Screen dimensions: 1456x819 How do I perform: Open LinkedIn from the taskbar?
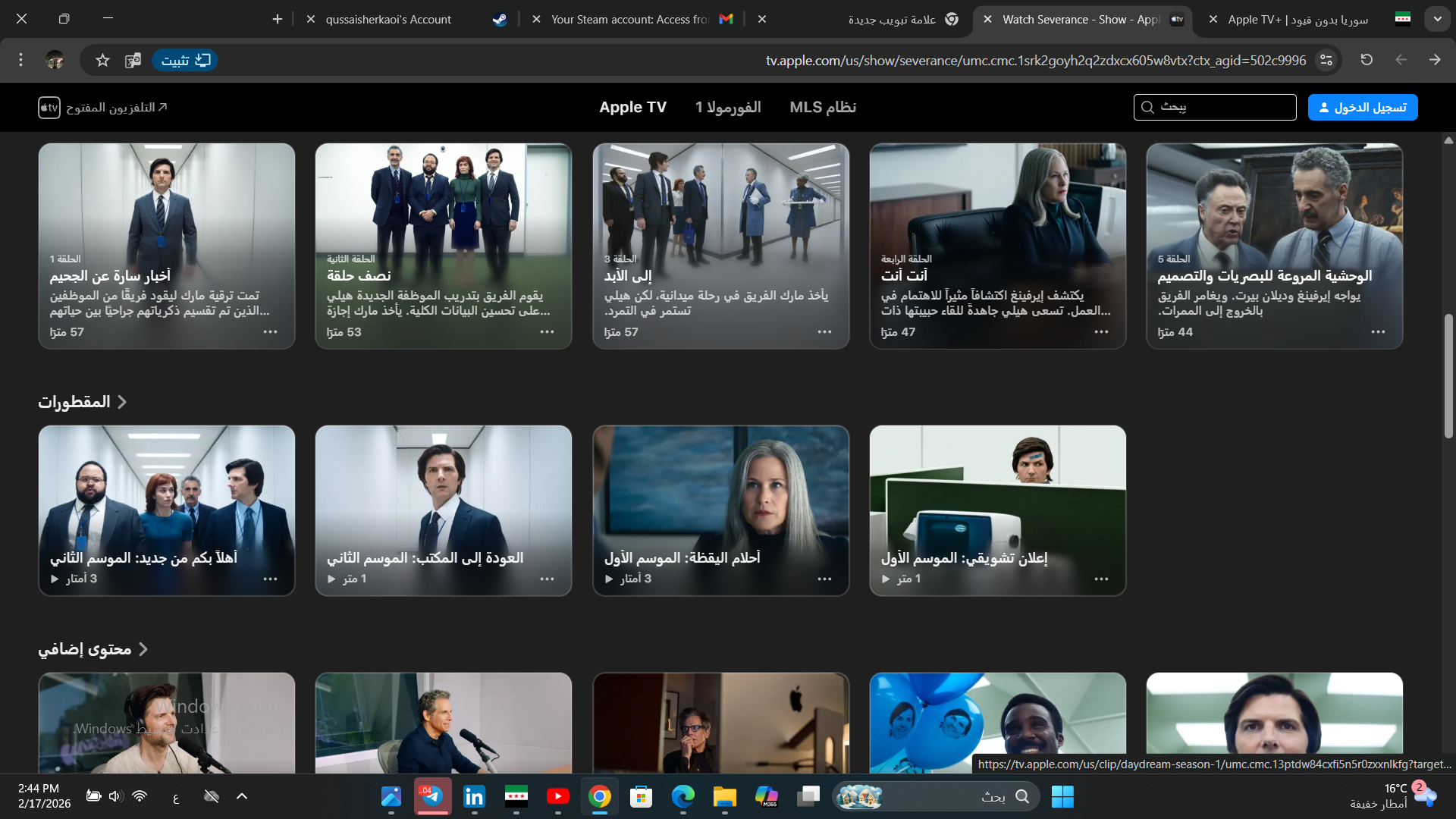(474, 796)
